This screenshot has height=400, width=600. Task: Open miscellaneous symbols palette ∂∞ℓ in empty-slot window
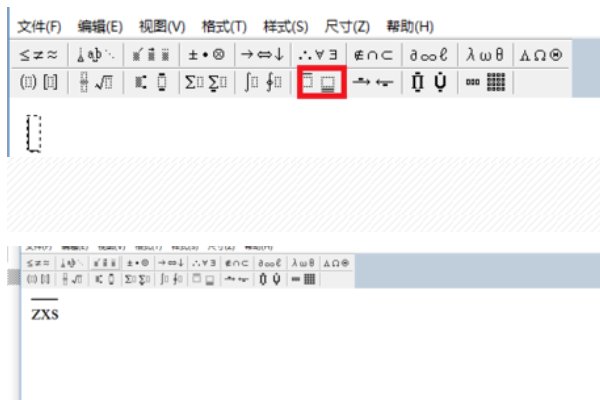pyautogui.click(x=429, y=55)
